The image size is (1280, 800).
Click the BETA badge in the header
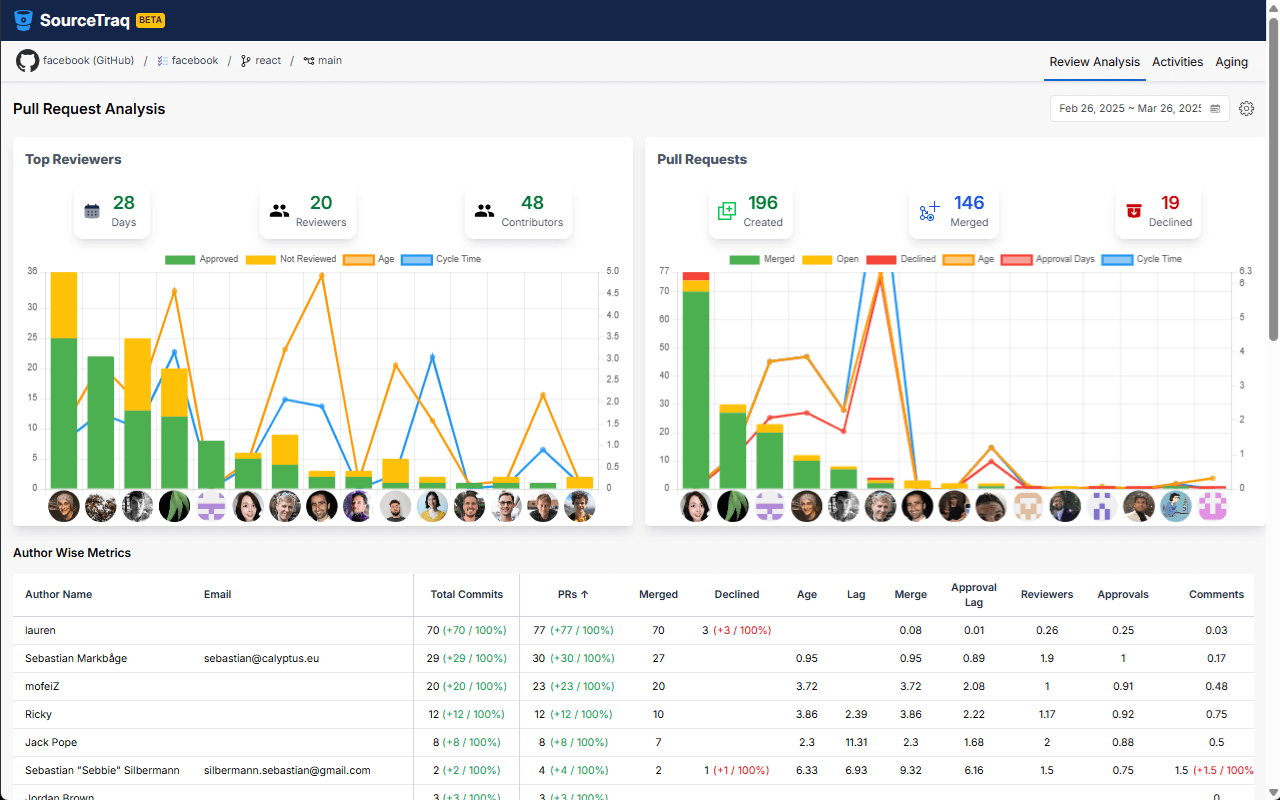tap(150, 20)
